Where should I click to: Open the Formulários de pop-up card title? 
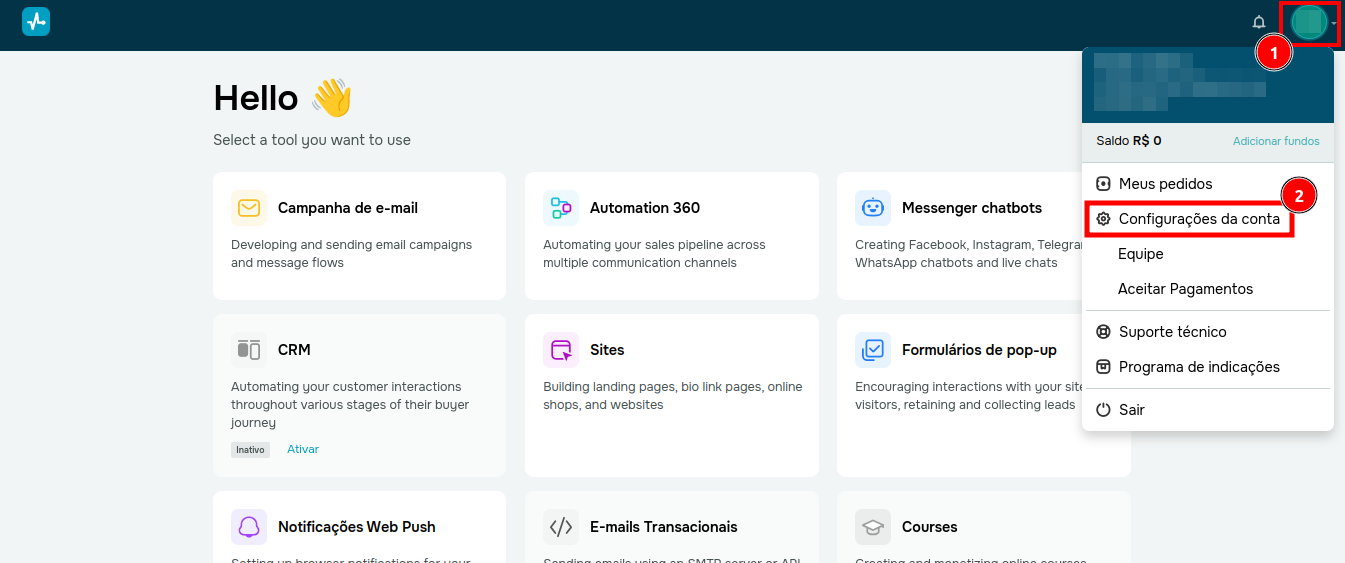click(979, 350)
